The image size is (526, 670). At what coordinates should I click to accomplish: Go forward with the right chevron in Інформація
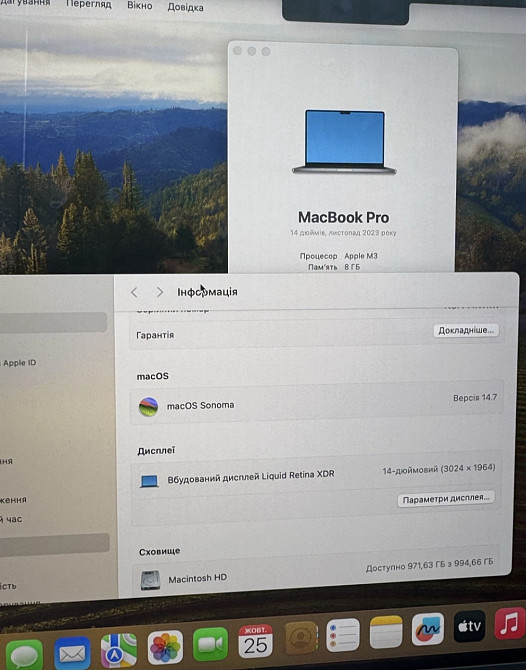tap(160, 292)
